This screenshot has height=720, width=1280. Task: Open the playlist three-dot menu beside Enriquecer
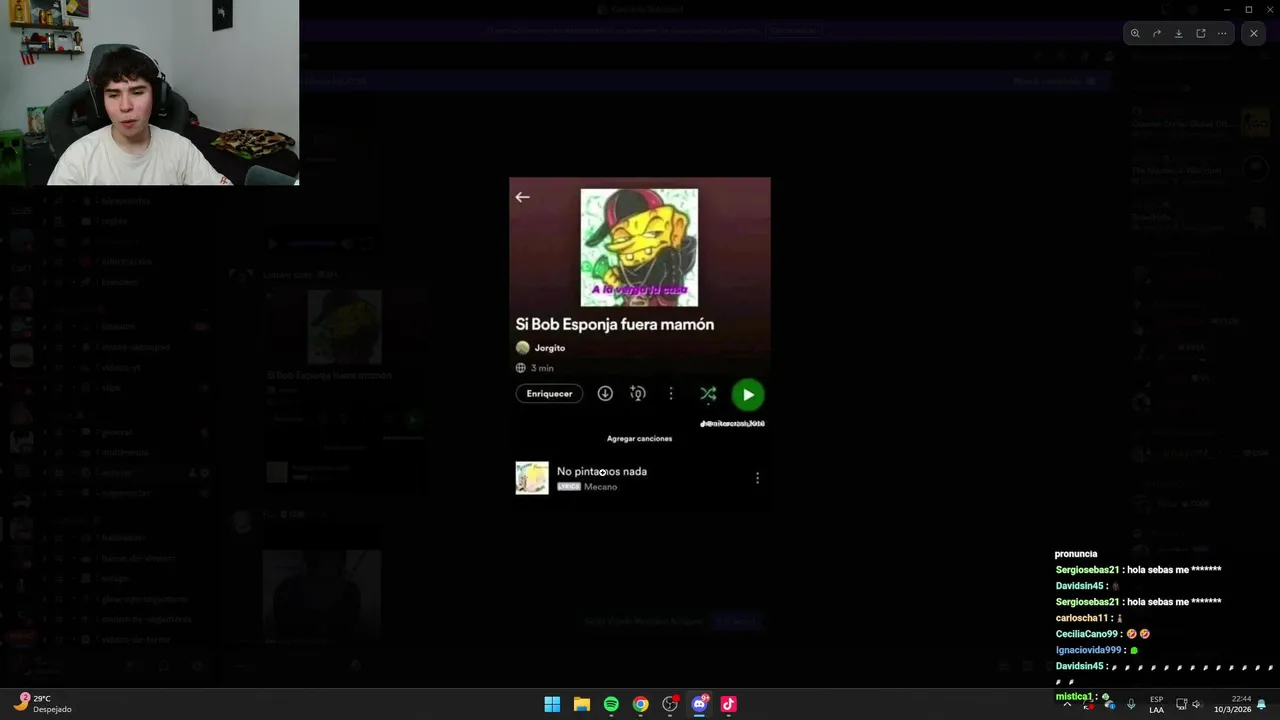(x=671, y=394)
